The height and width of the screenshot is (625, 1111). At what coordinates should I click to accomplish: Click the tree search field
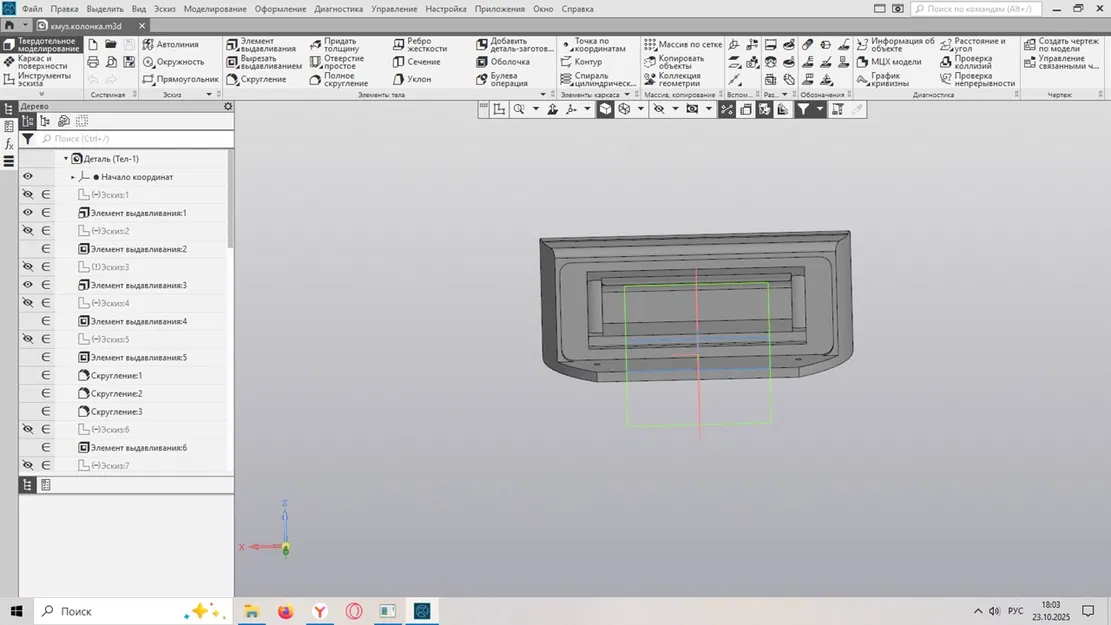coord(136,139)
